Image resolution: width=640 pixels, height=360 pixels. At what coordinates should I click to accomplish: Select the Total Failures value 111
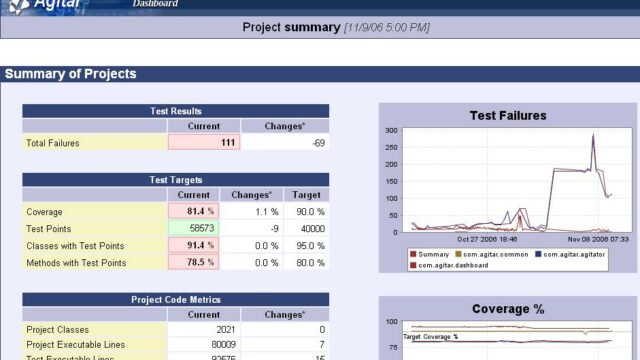pos(204,142)
